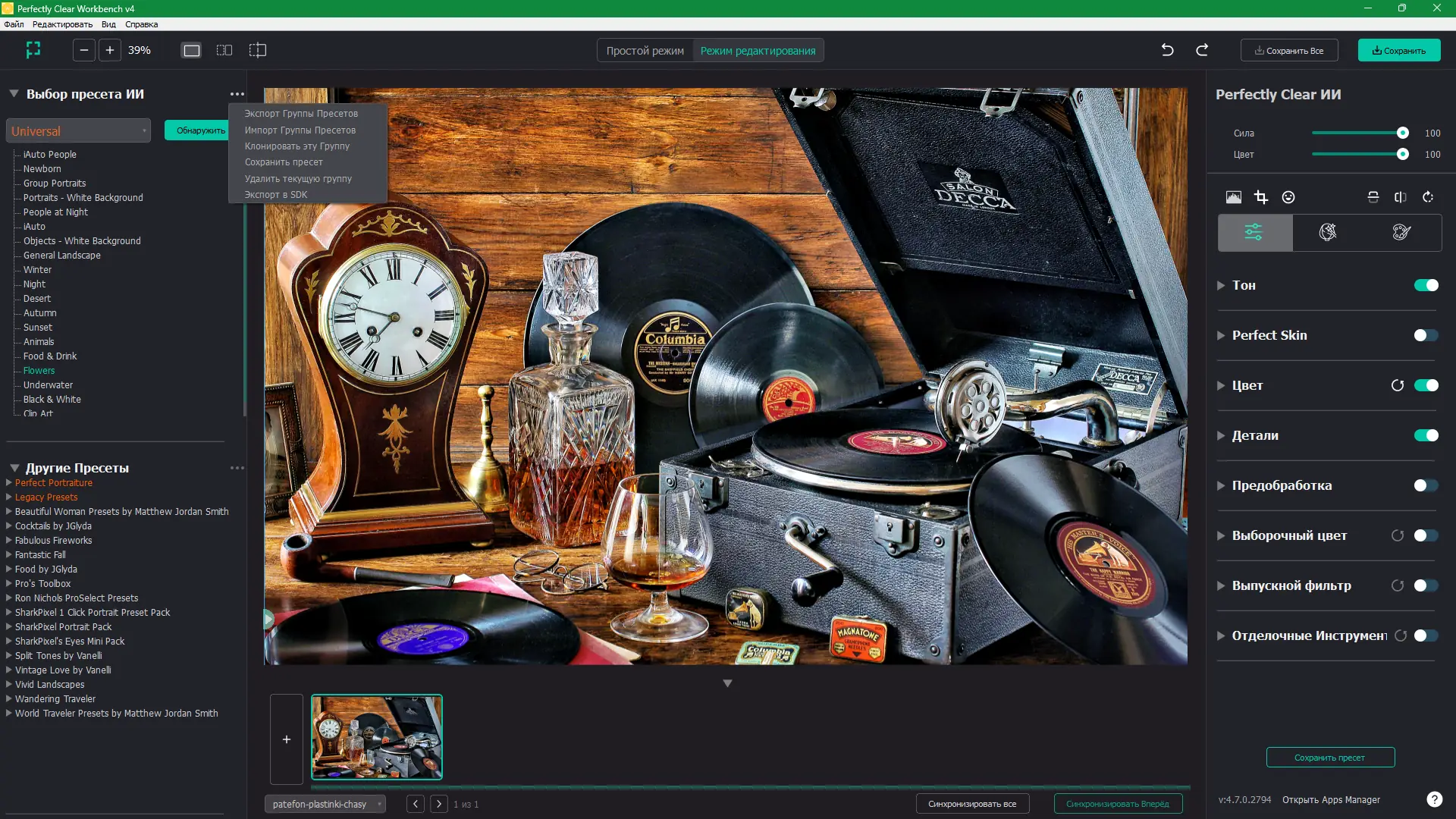The width and height of the screenshot is (1456, 819).
Task: Expand the Детали section
Action: tap(1221, 435)
